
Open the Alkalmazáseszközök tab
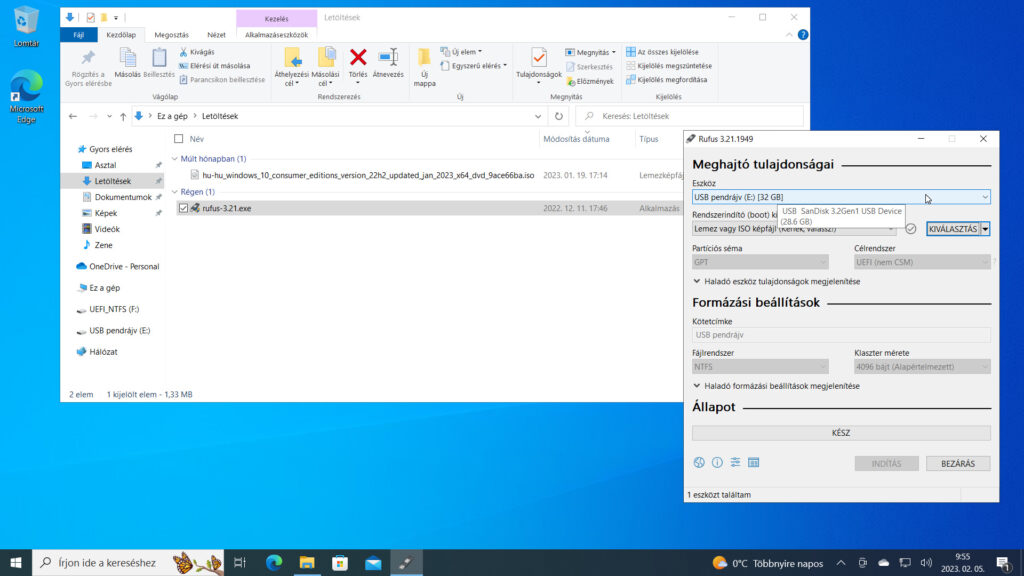pos(276,35)
